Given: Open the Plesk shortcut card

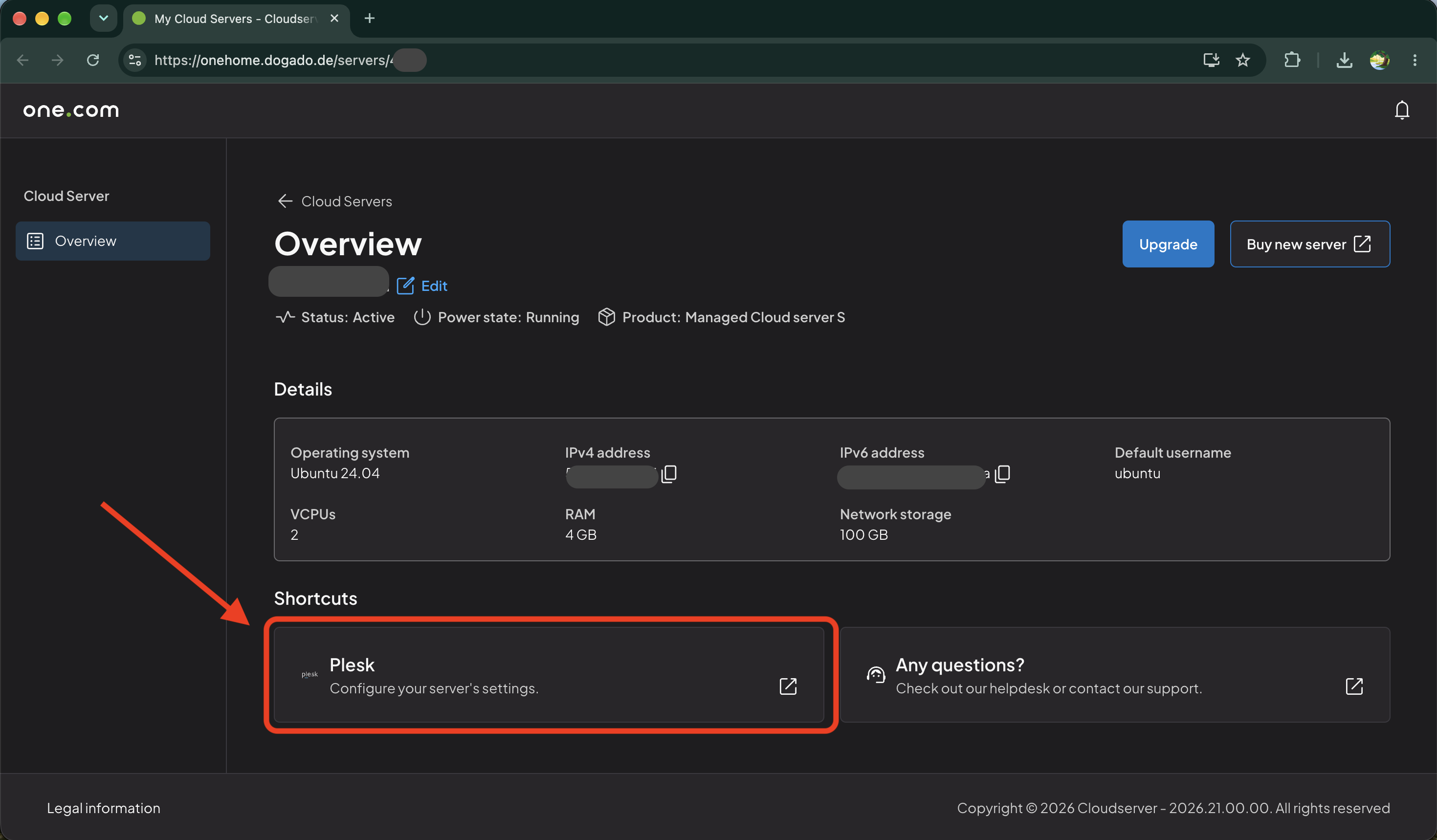Looking at the screenshot, I should click(x=549, y=675).
